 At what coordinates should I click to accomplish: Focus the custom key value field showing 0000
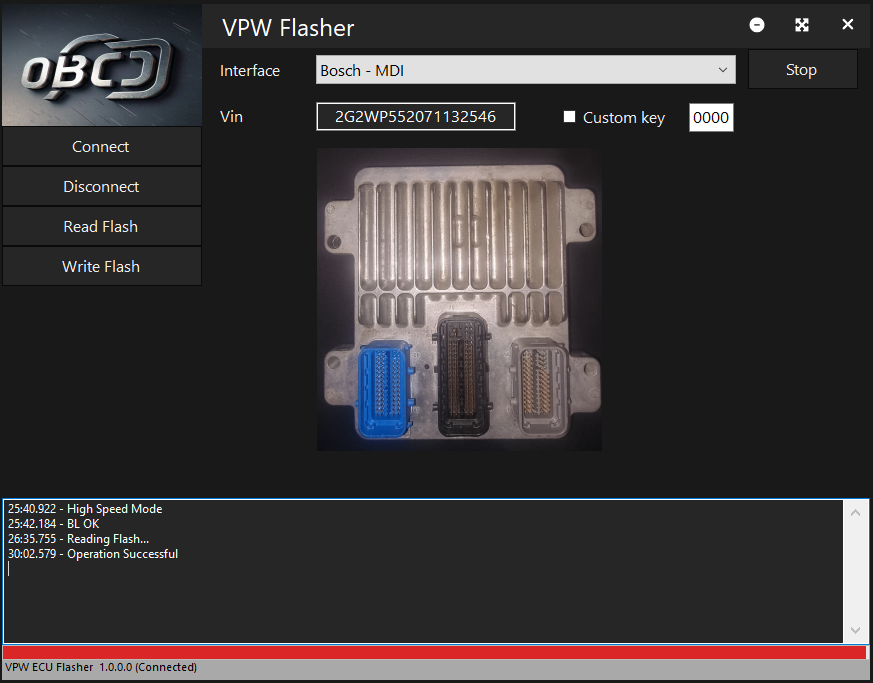[711, 117]
